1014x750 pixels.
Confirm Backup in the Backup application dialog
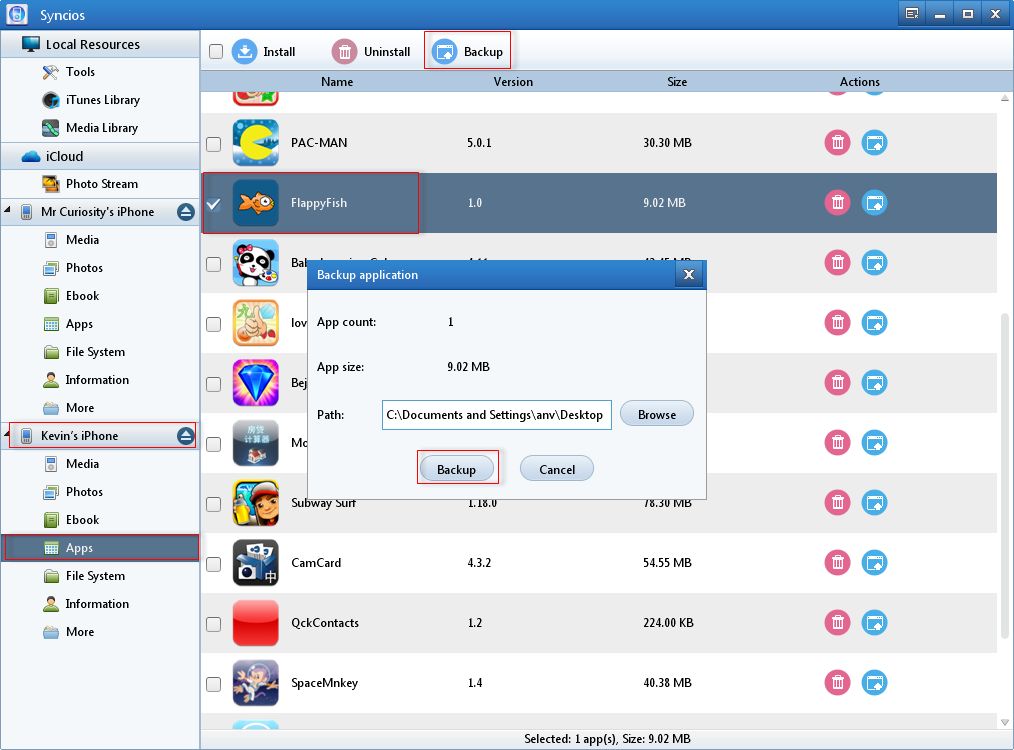[x=457, y=469]
